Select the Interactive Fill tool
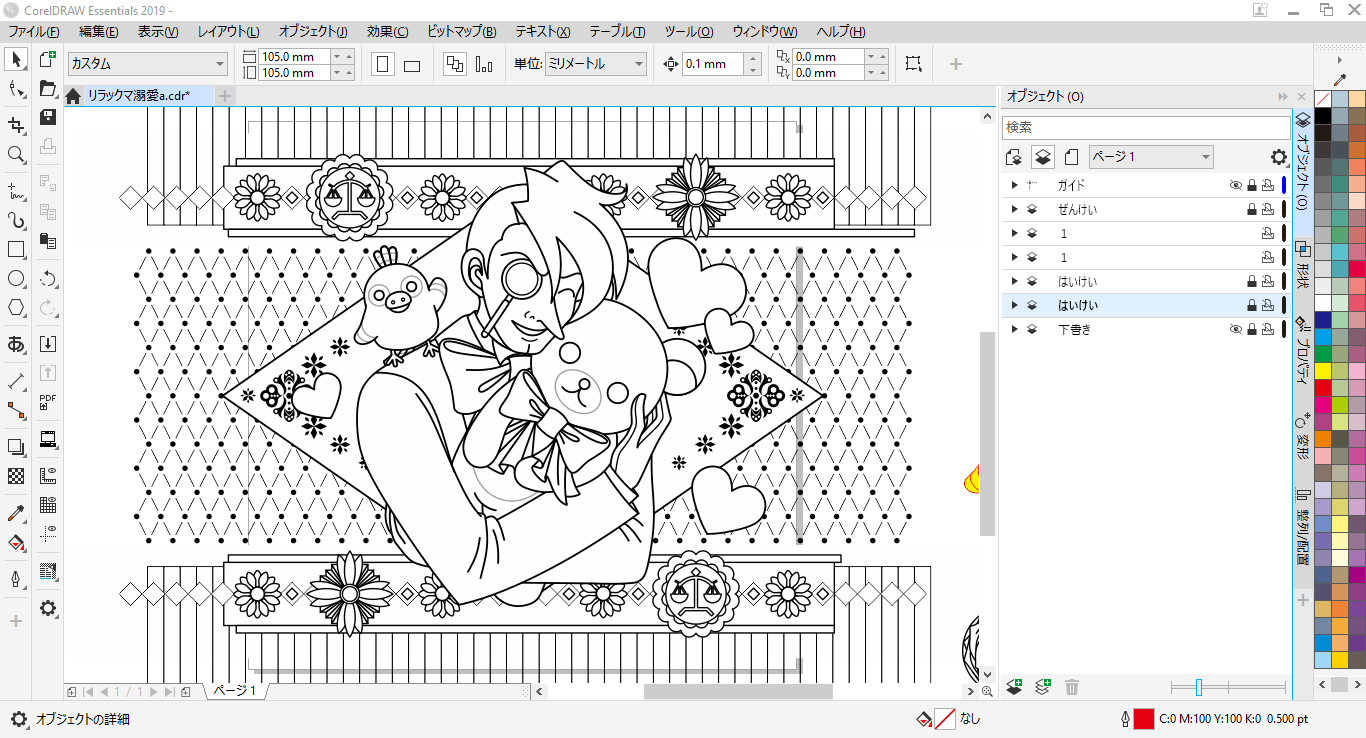Image resolution: width=1366 pixels, height=738 pixels. click(x=16, y=543)
